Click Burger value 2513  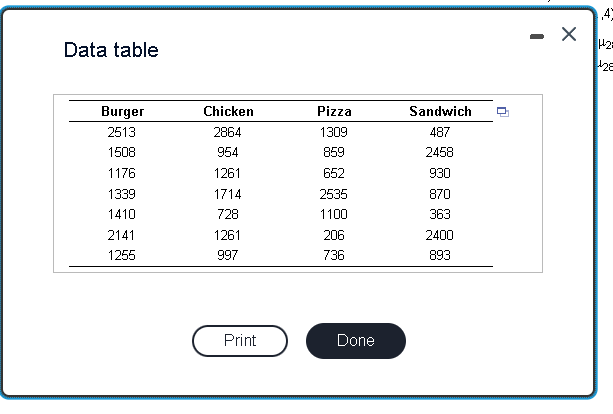[x=122, y=132]
